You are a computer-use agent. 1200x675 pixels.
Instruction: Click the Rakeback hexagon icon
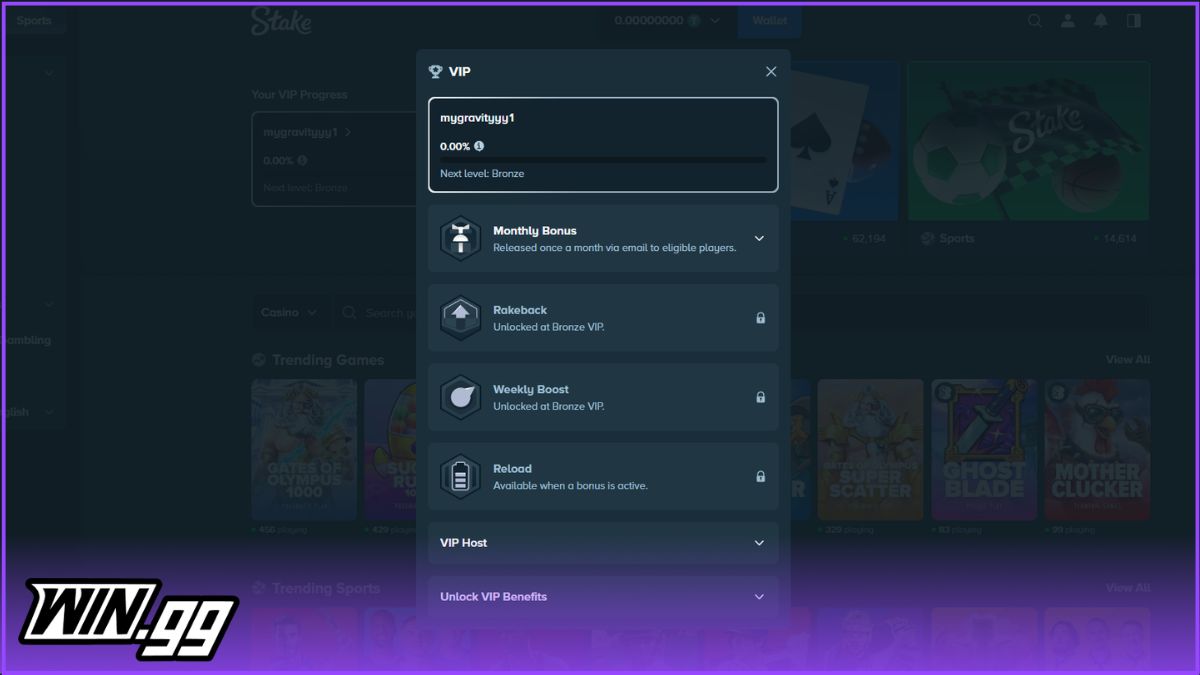point(460,318)
